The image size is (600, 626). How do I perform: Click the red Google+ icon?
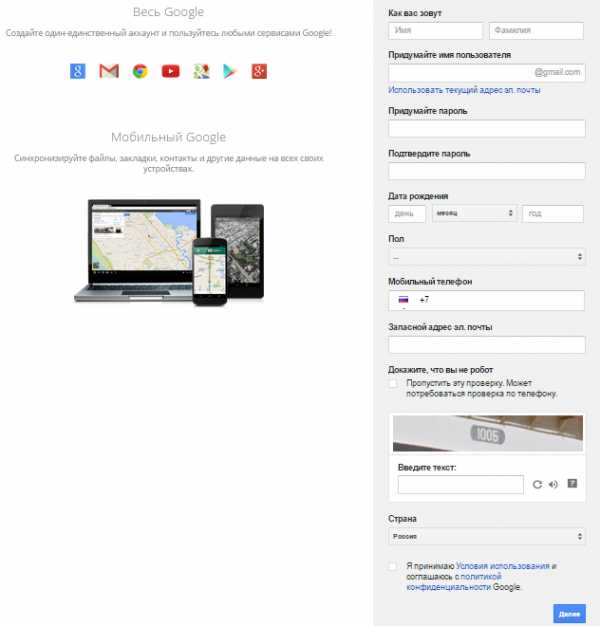pyautogui.click(x=259, y=71)
